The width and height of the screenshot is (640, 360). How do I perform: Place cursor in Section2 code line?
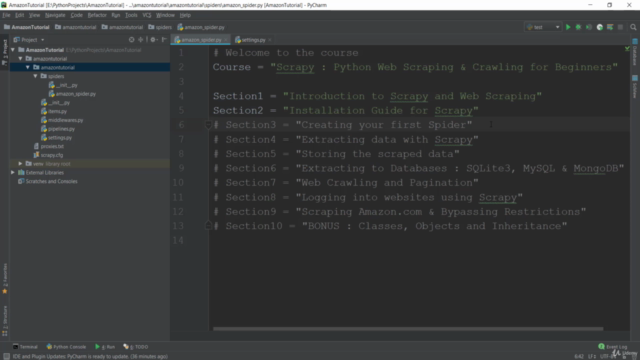click(345, 111)
